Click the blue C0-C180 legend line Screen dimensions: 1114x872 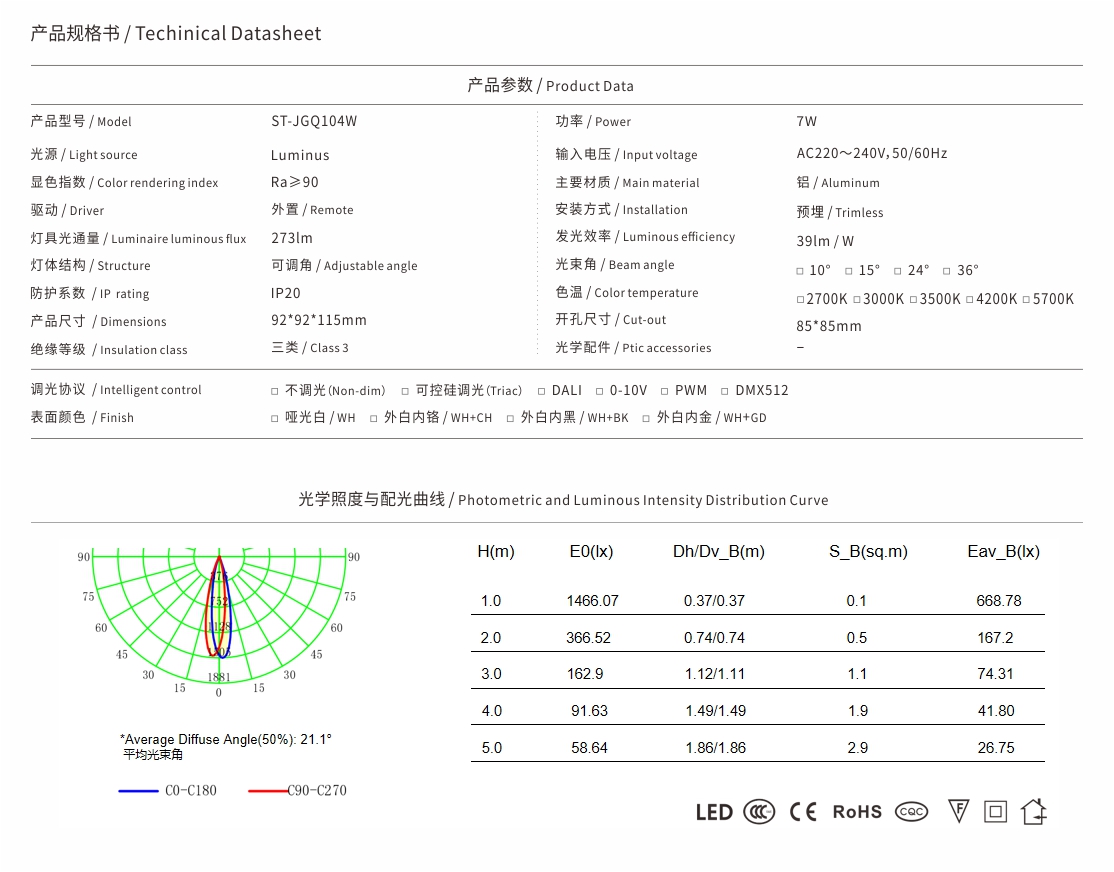pyautogui.click(x=138, y=791)
